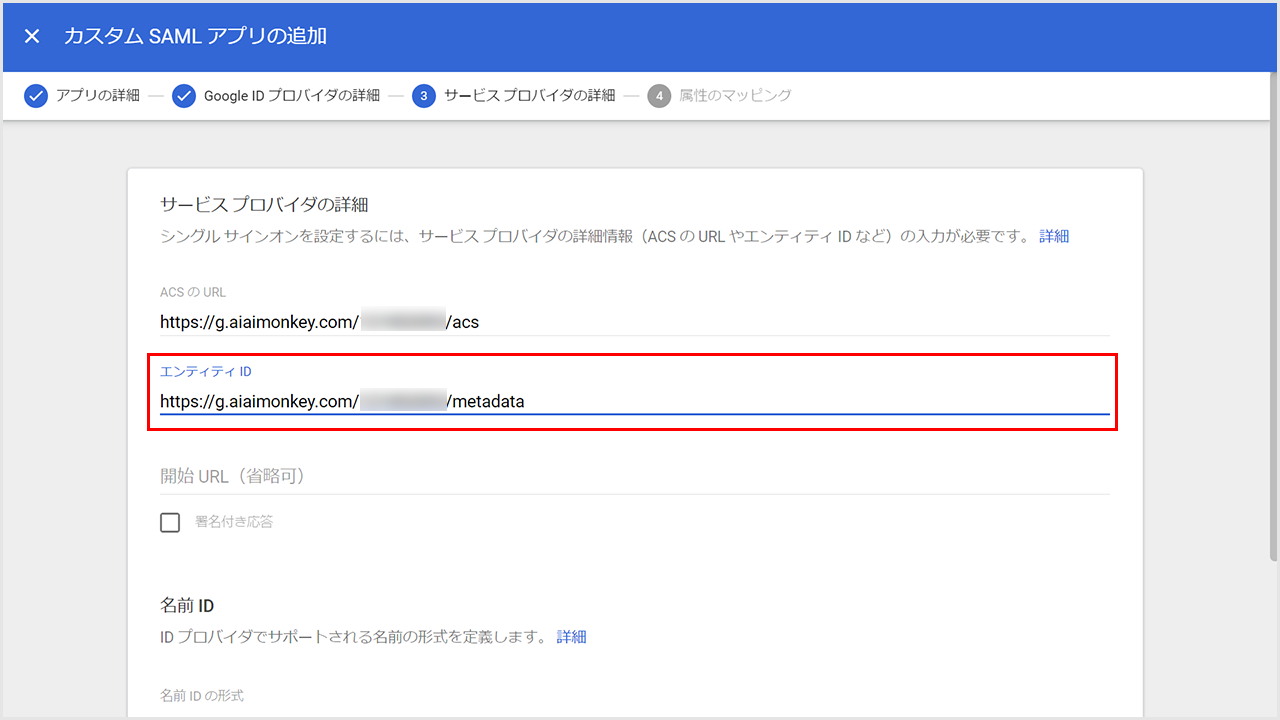1280x720 pixels.
Task: Click the checkmark icon for Google ID プロバイダ step
Action: coord(183,96)
